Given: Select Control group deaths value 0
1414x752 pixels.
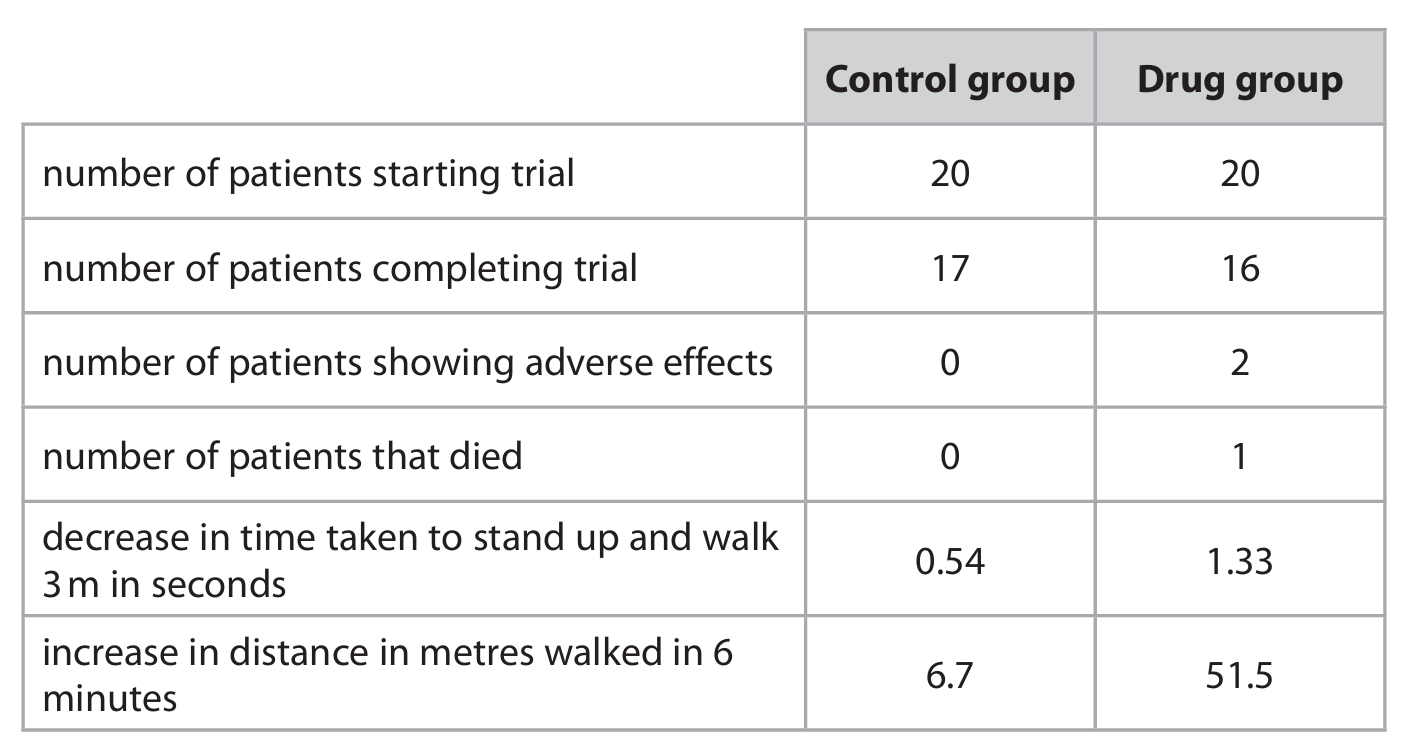Looking at the screenshot, I should click(949, 456).
